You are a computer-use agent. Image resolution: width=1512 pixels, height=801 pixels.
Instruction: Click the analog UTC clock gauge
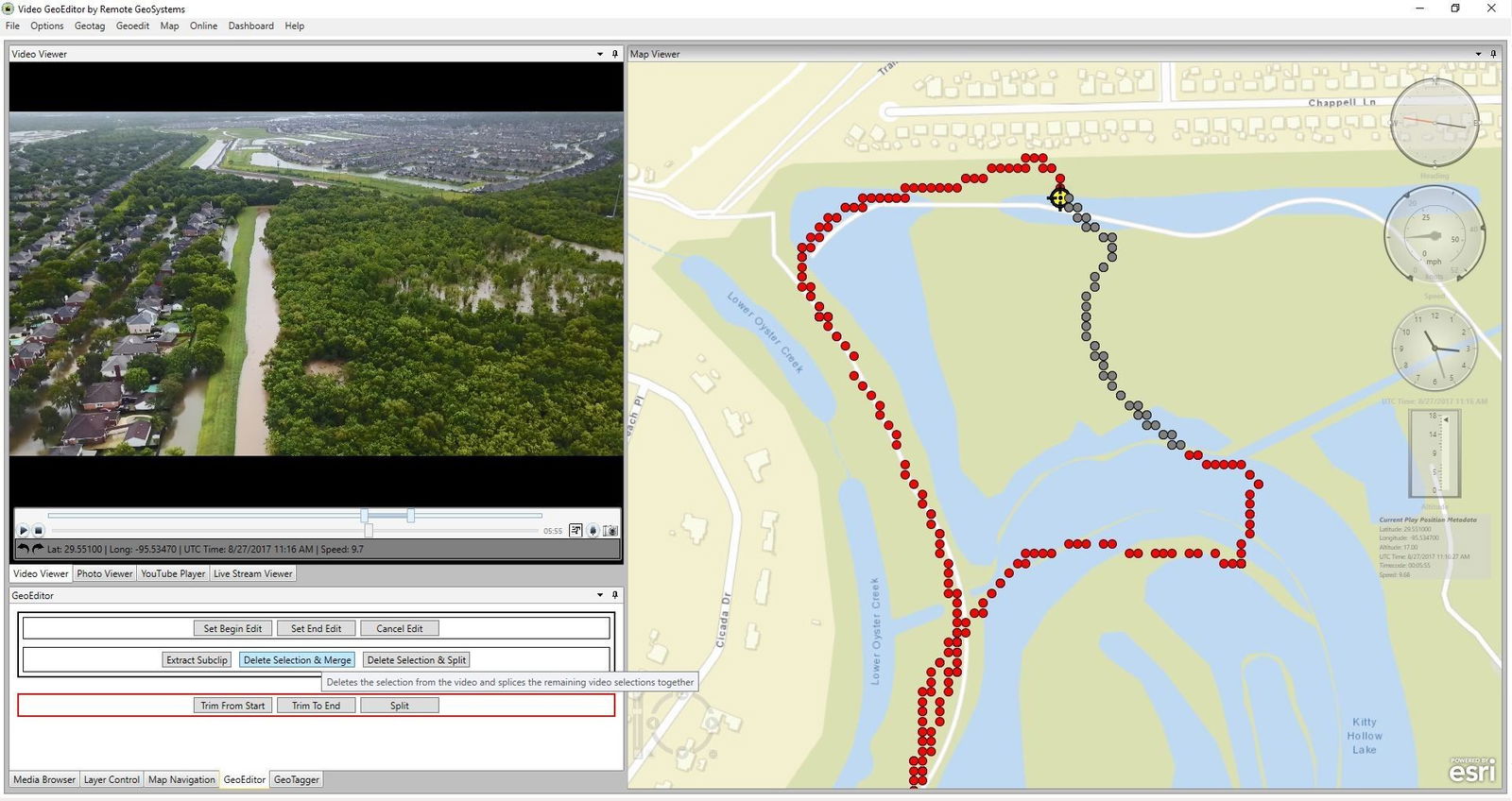pos(1435,349)
